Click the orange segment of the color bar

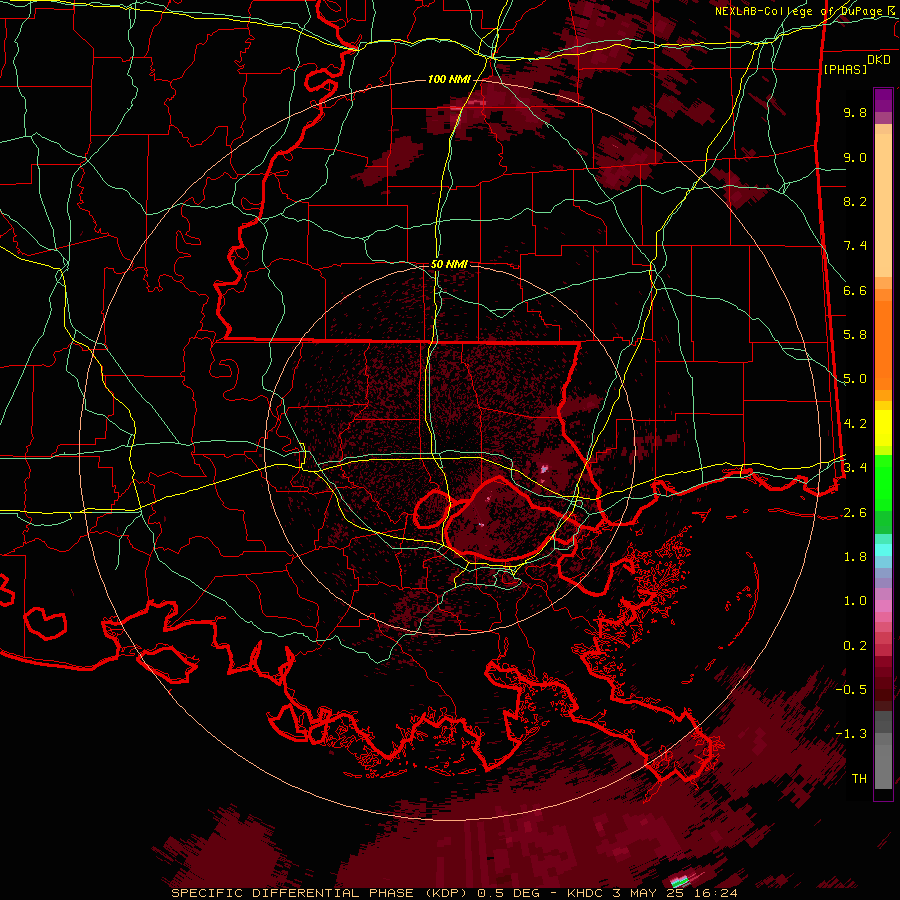883,346
